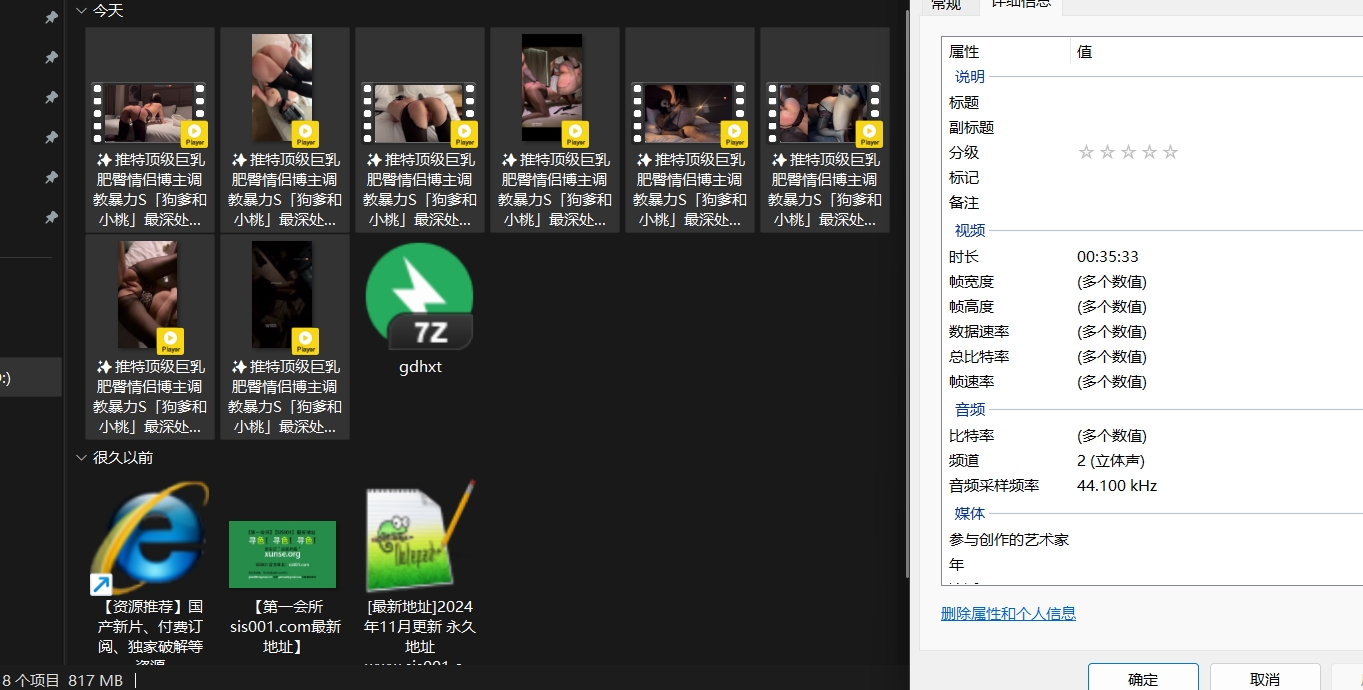Click the 值 column header
This screenshot has height=690, width=1363.
point(1200,51)
